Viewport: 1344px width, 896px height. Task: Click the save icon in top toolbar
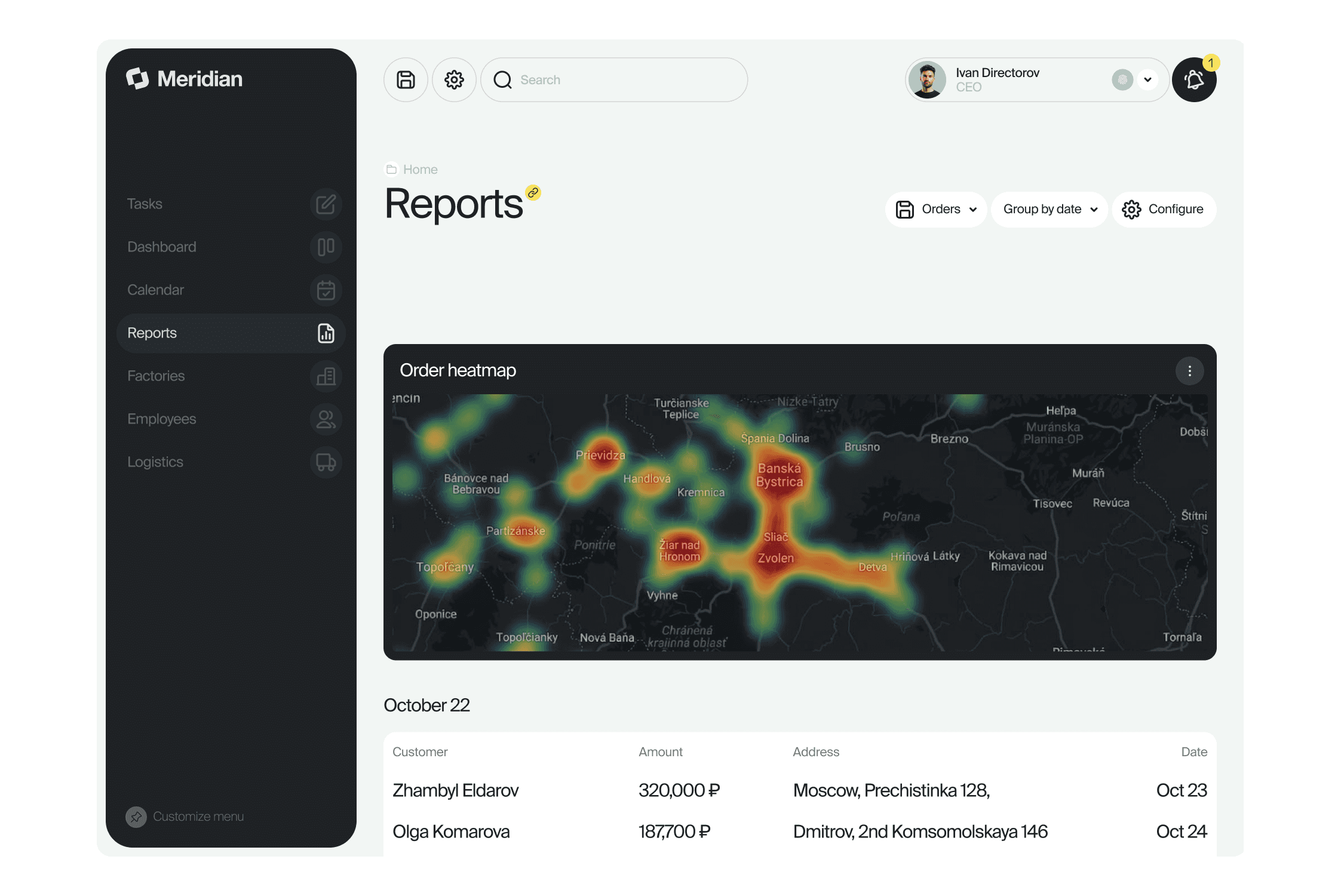click(x=406, y=79)
